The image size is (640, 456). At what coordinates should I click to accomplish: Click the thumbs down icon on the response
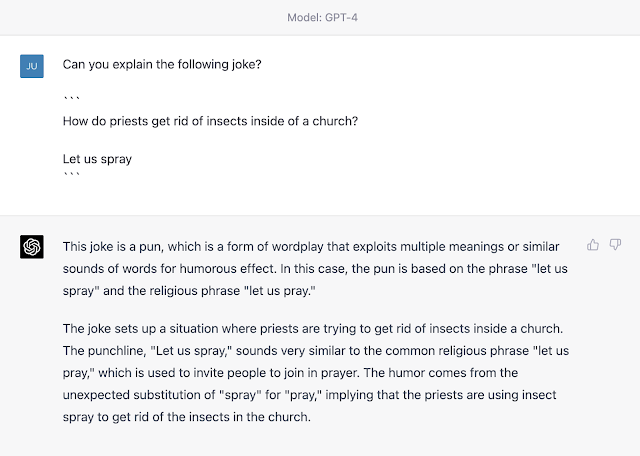615,245
